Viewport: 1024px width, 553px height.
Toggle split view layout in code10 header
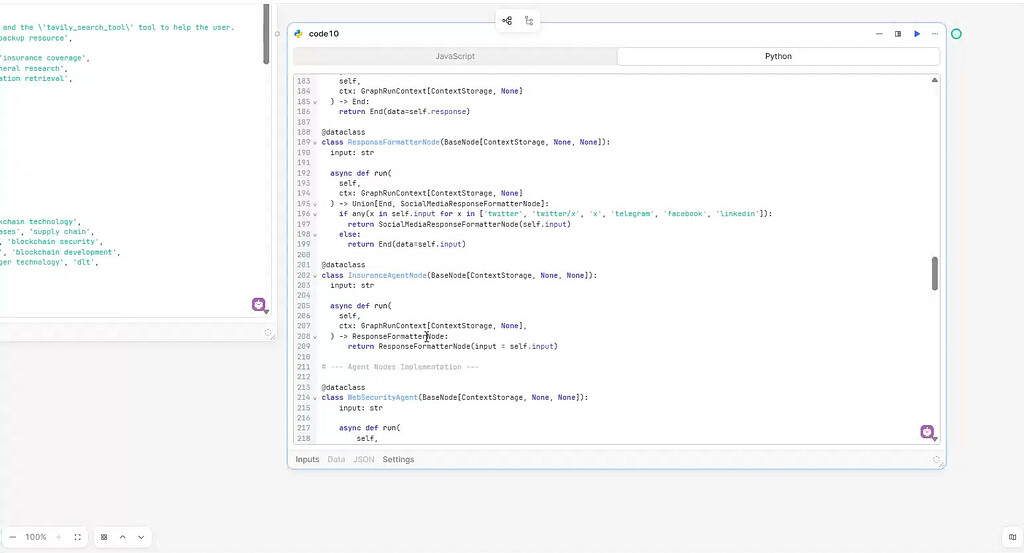coord(898,34)
